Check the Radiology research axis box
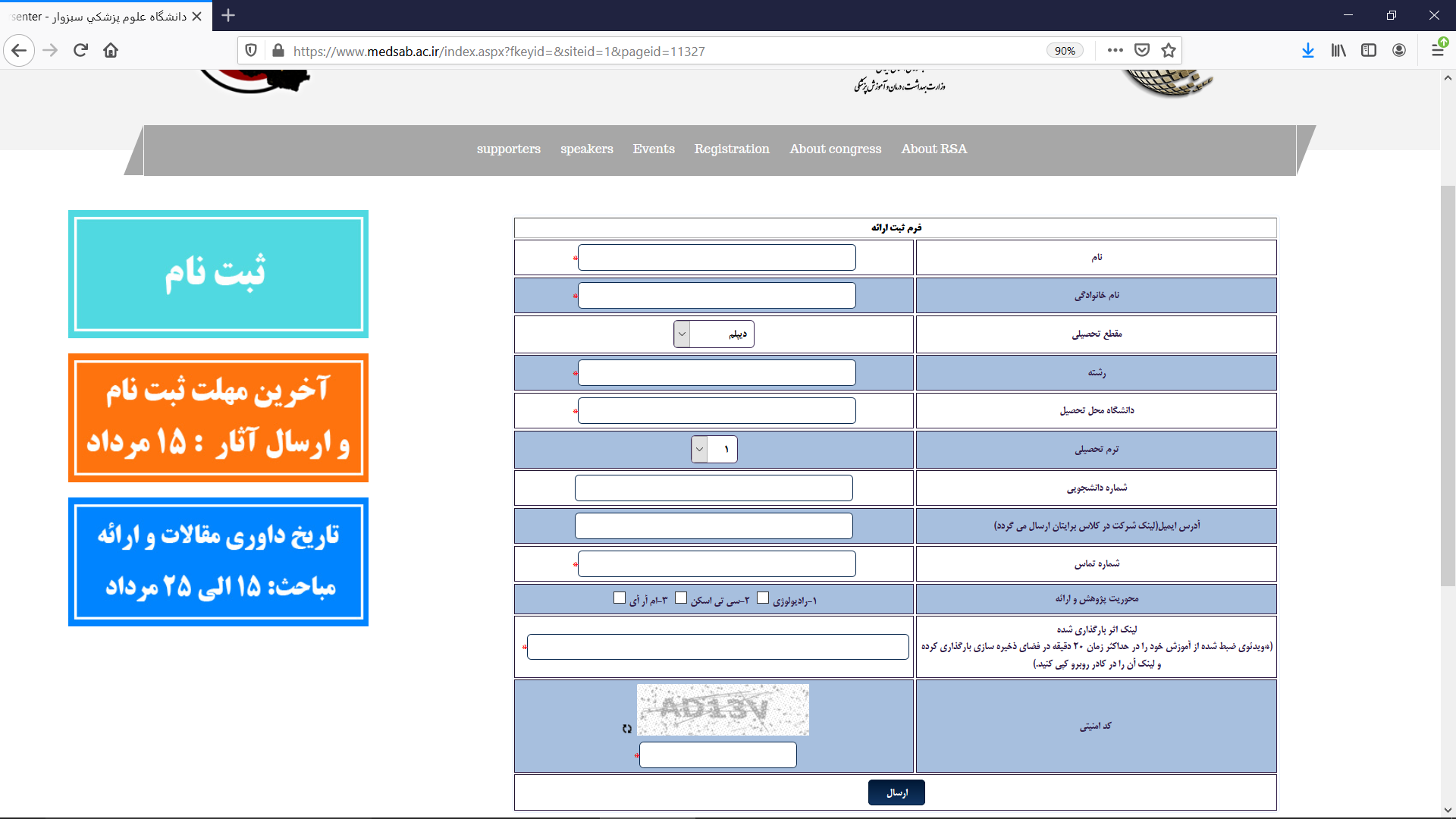This screenshot has width=1456, height=819. click(x=763, y=598)
